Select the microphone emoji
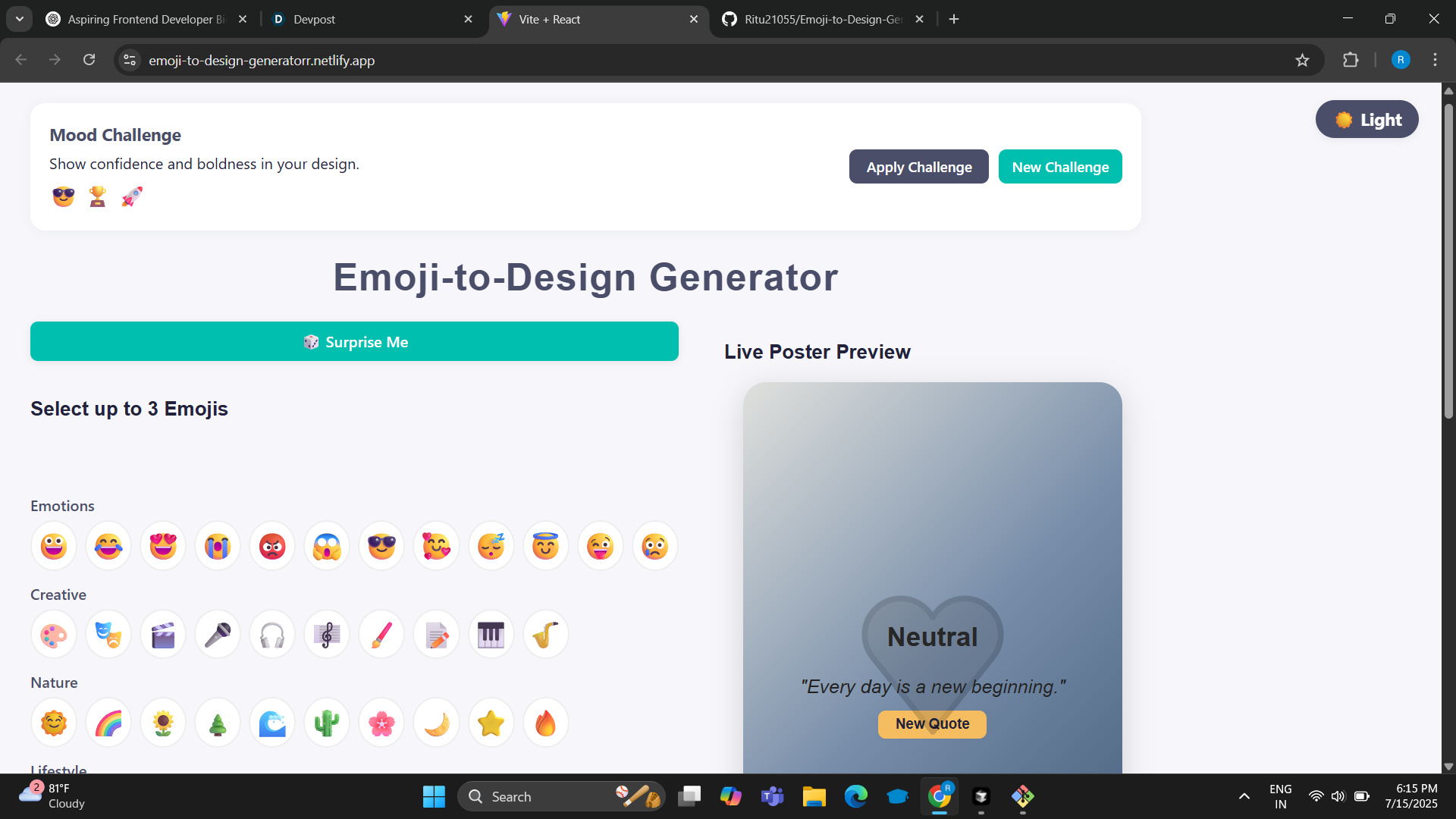This screenshot has width=1456, height=819. (x=217, y=635)
